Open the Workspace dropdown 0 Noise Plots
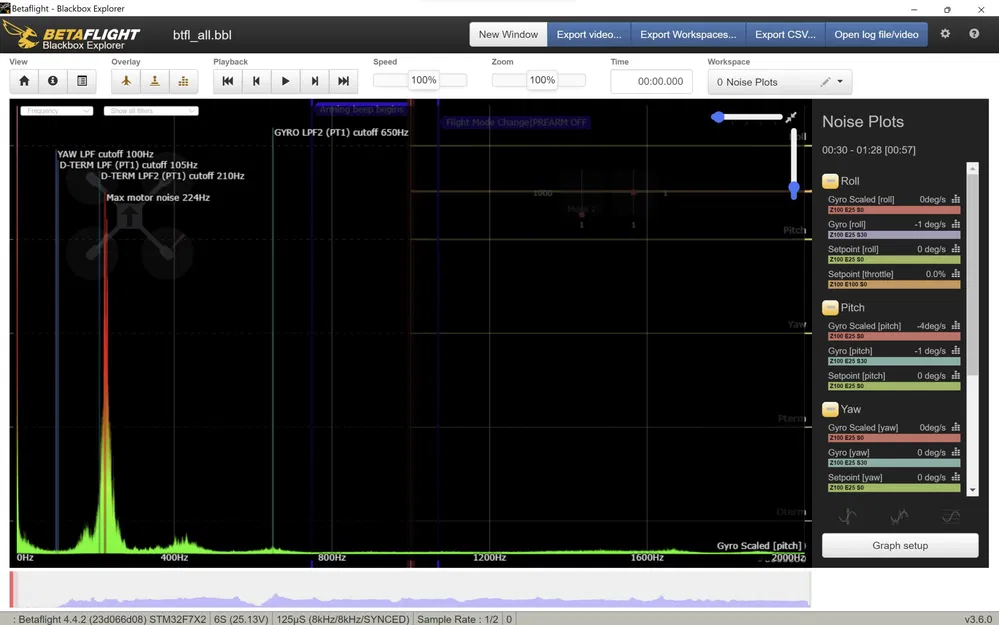 pos(779,82)
